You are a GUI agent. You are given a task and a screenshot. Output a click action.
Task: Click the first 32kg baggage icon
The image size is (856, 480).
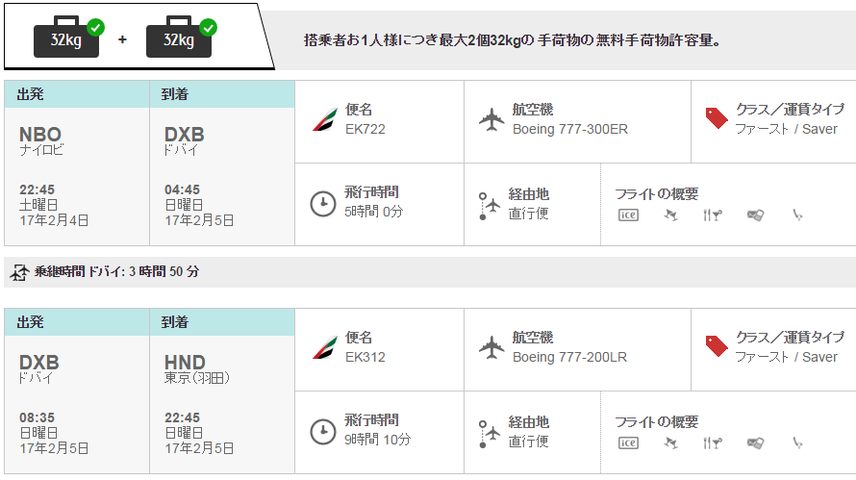[x=69, y=37]
